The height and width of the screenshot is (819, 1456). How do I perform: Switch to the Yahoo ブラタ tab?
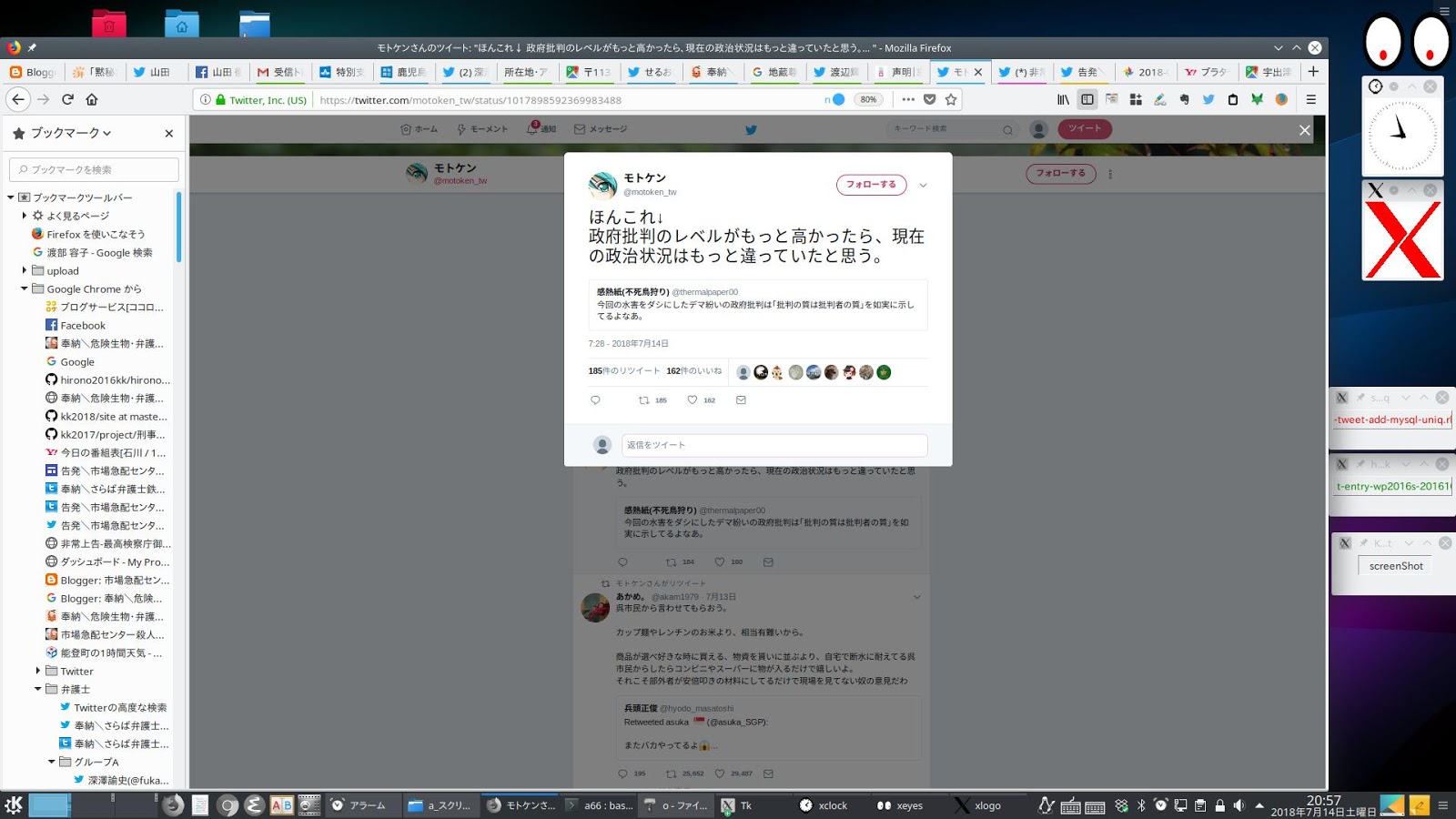tap(1207, 72)
